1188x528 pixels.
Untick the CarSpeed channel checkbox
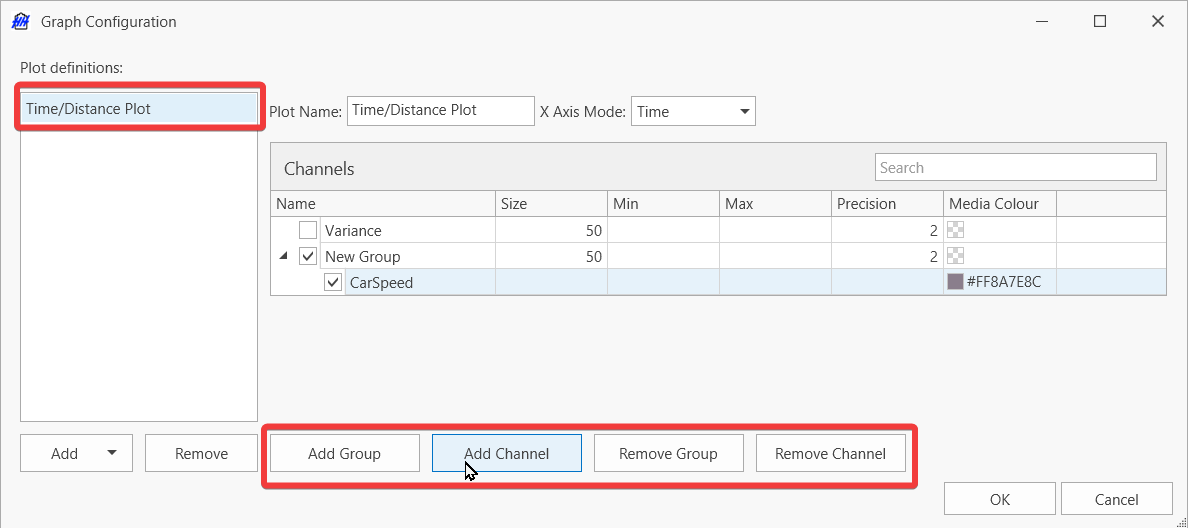click(x=333, y=282)
